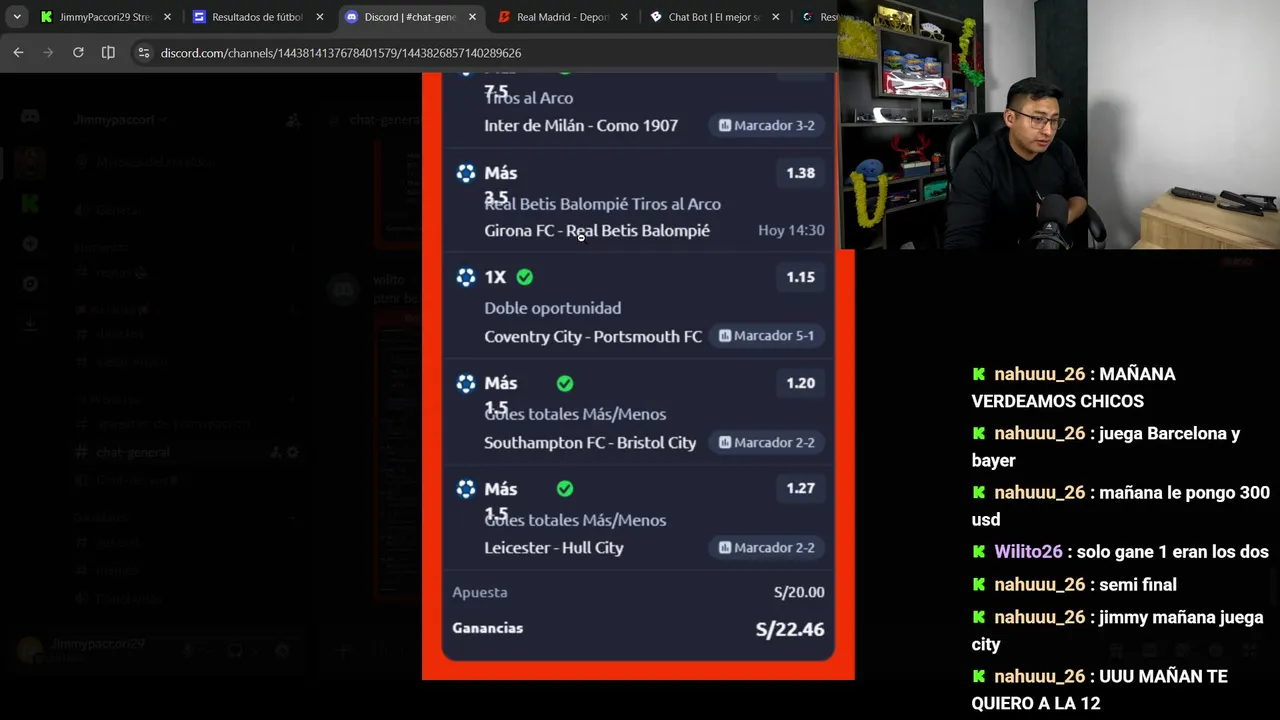Click 'Coventry City - Portsmouth FC' match
This screenshot has height=720, width=1280.
point(593,336)
